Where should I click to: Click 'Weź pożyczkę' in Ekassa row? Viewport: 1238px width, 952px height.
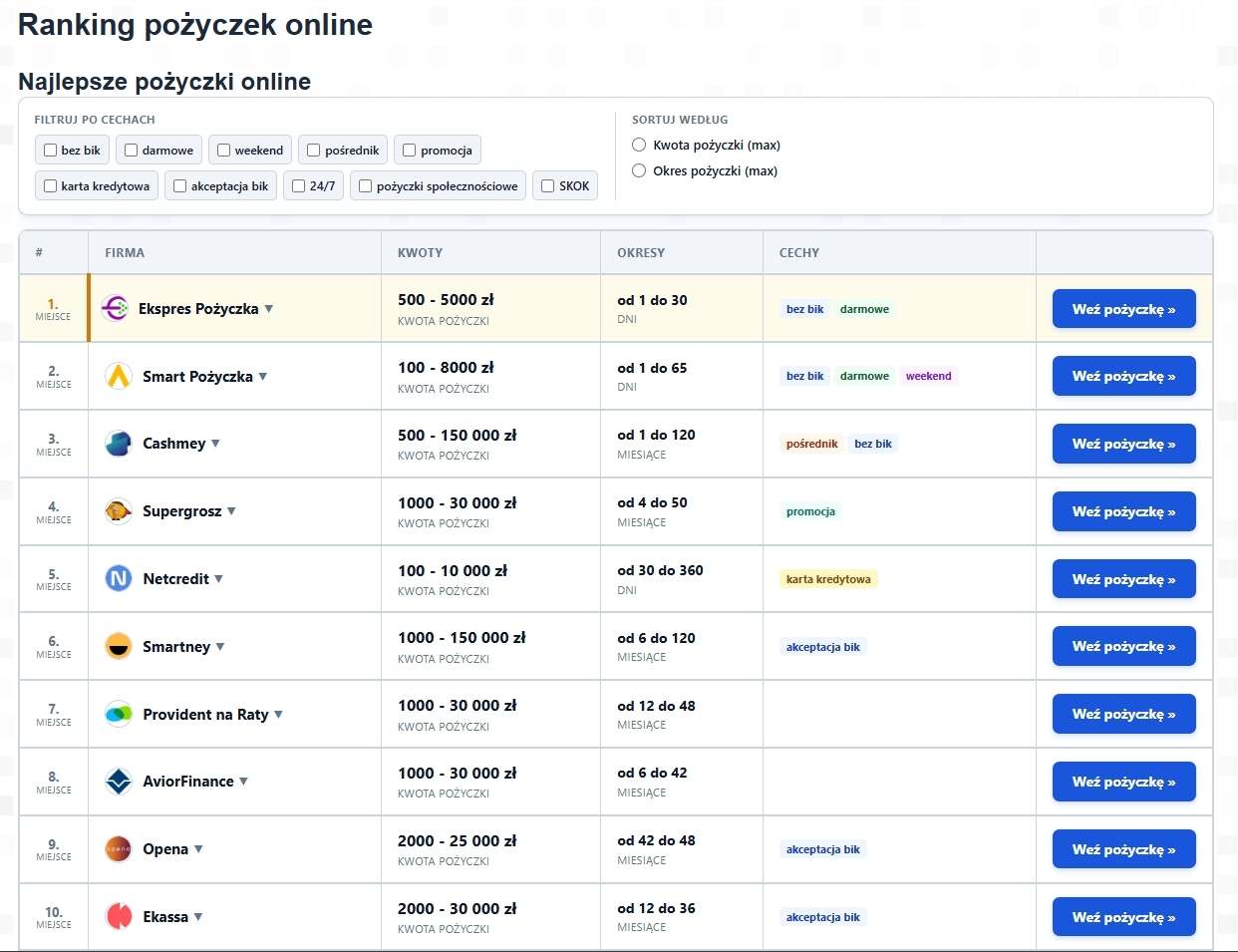(x=1123, y=917)
